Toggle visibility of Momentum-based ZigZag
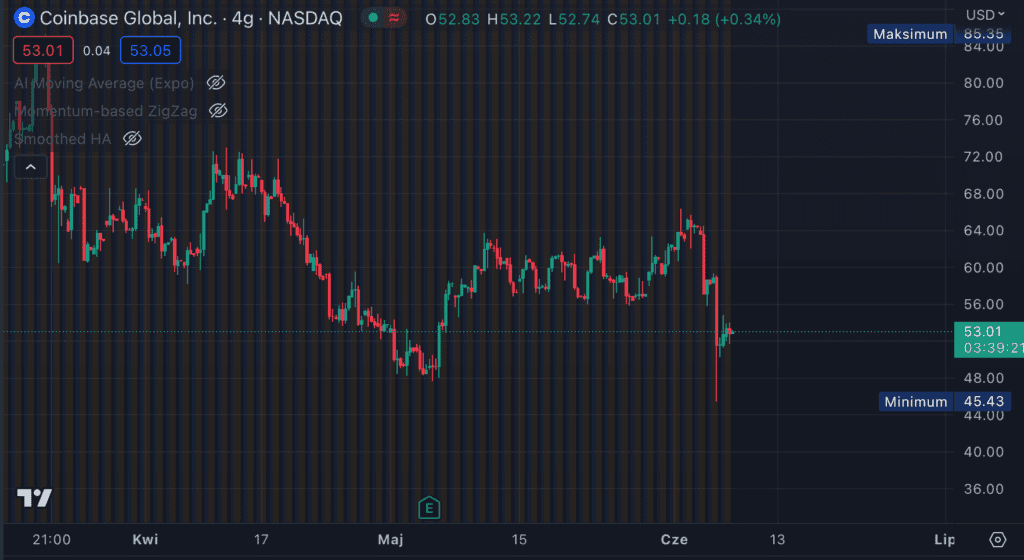 click(x=218, y=111)
